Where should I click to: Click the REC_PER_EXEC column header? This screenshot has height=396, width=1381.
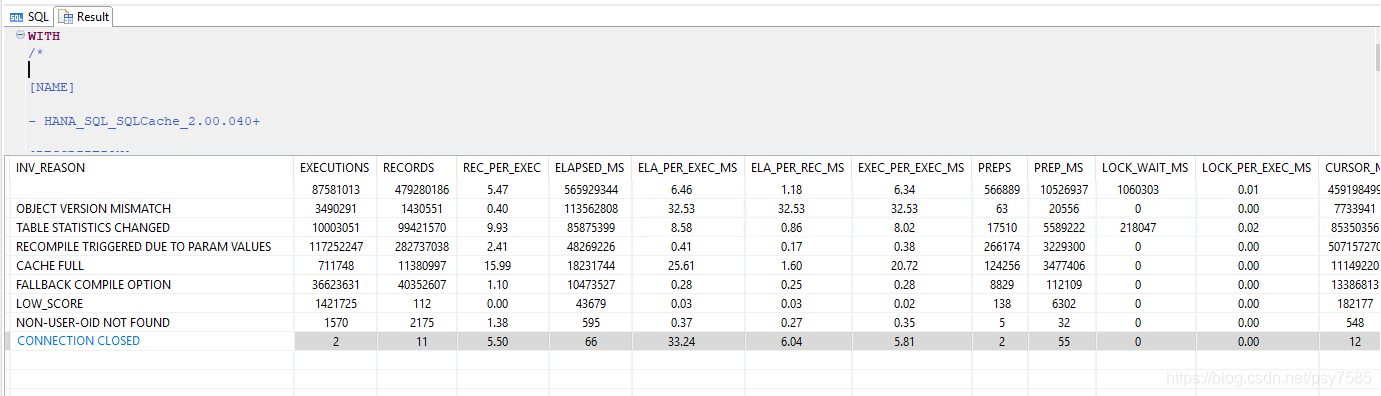pyautogui.click(x=501, y=167)
